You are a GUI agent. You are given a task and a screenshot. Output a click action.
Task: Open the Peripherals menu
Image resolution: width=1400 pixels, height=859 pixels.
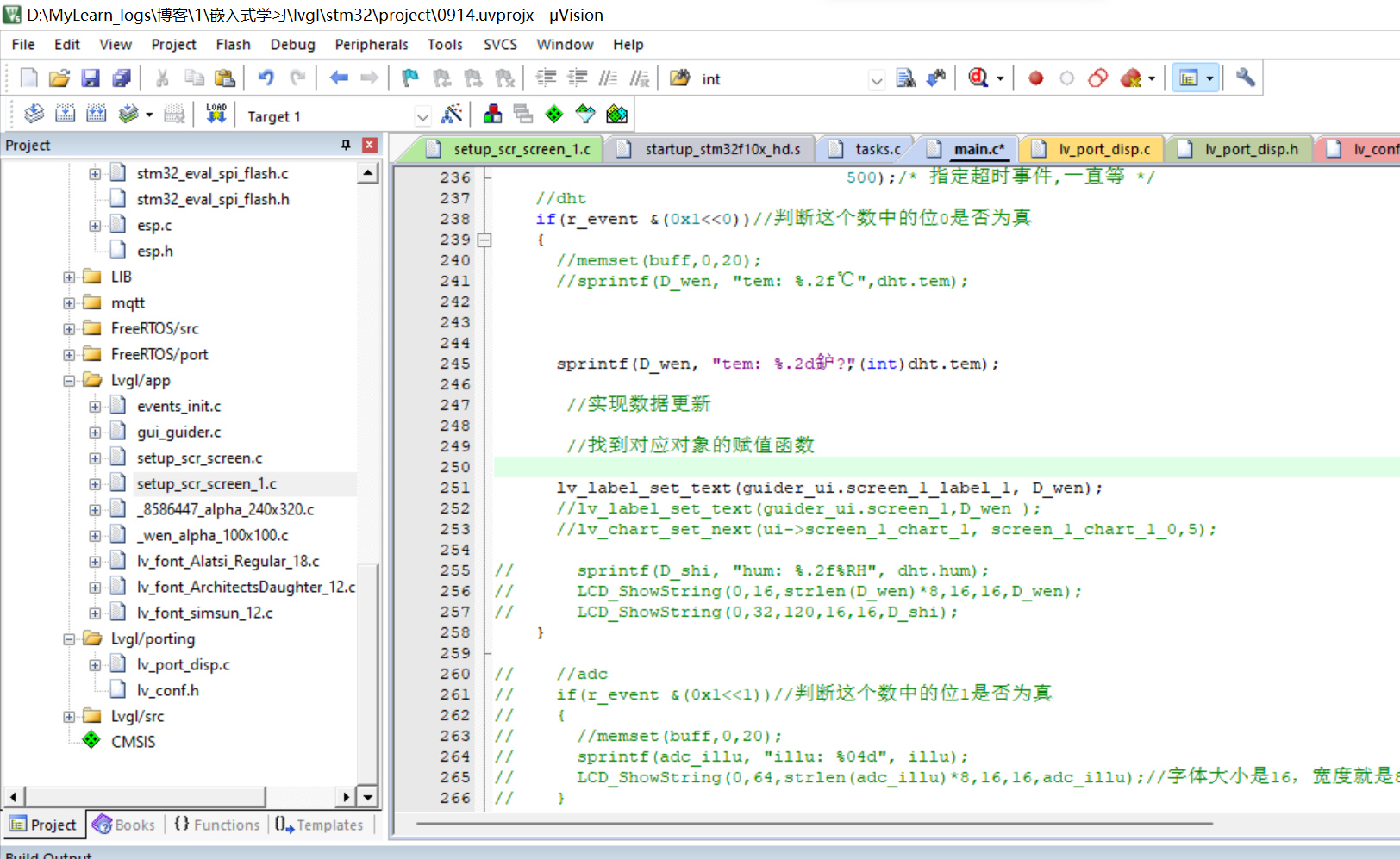coord(372,45)
